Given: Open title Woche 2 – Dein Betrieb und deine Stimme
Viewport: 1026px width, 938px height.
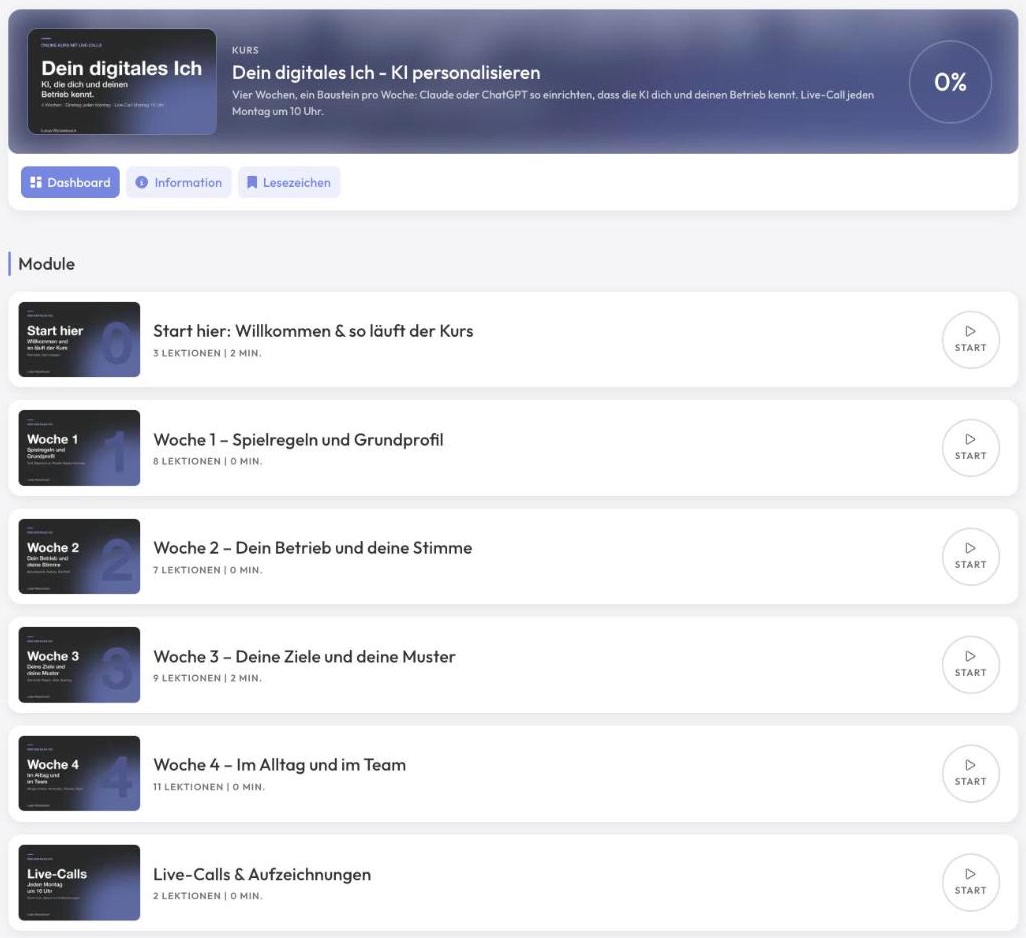Looking at the screenshot, I should (312, 548).
